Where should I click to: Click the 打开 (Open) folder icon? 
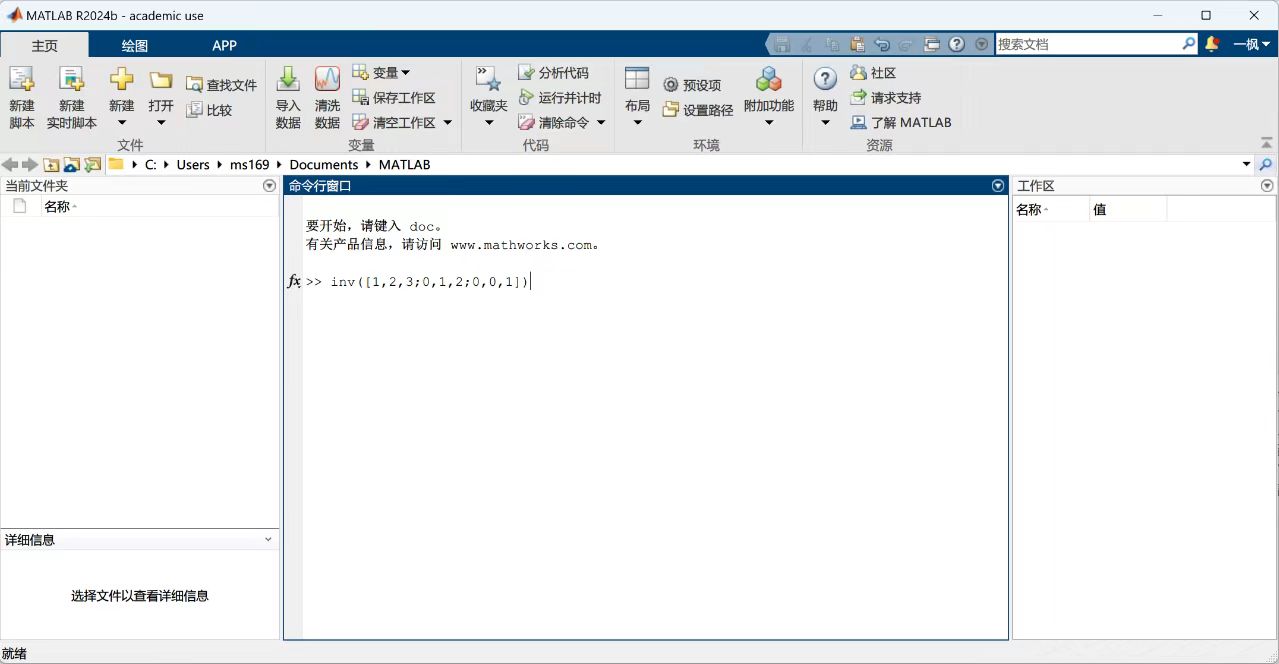click(x=161, y=80)
